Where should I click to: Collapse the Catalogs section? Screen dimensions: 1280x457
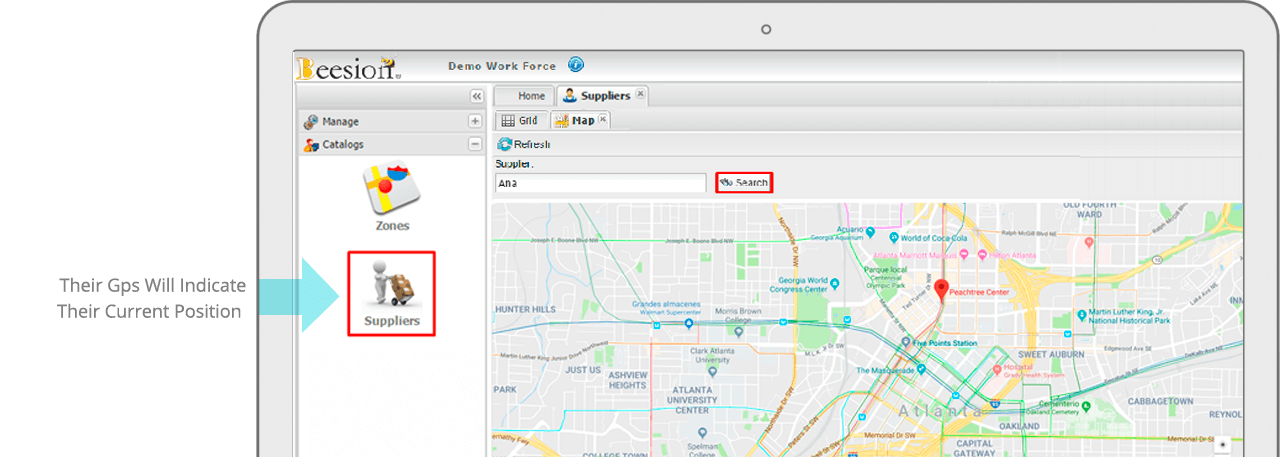coord(475,144)
